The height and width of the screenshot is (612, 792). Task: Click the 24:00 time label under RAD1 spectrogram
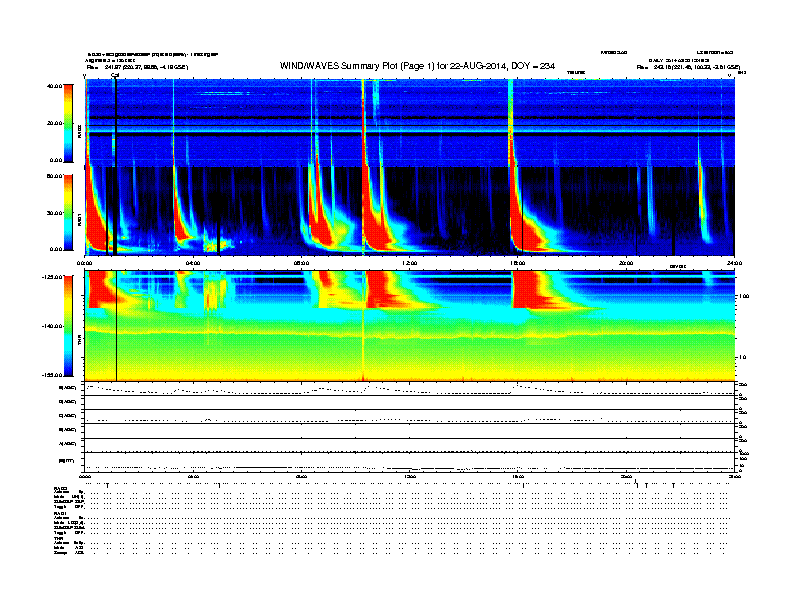(x=734, y=263)
